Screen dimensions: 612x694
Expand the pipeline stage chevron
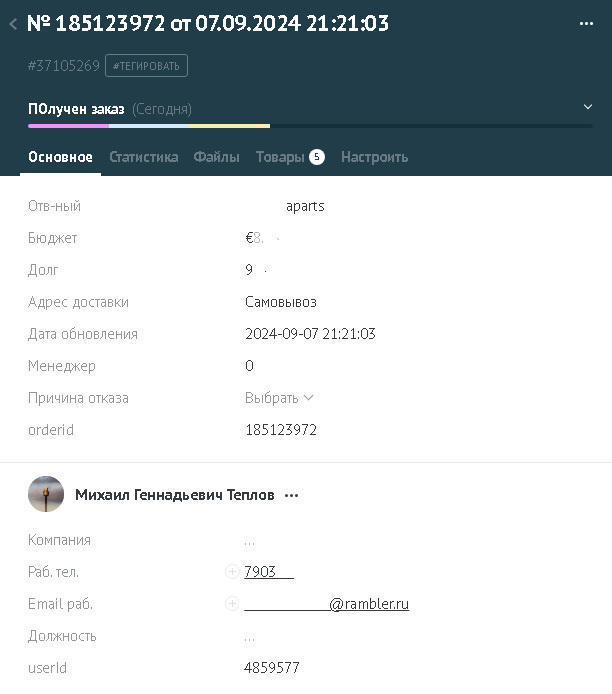(x=588, y=107)
